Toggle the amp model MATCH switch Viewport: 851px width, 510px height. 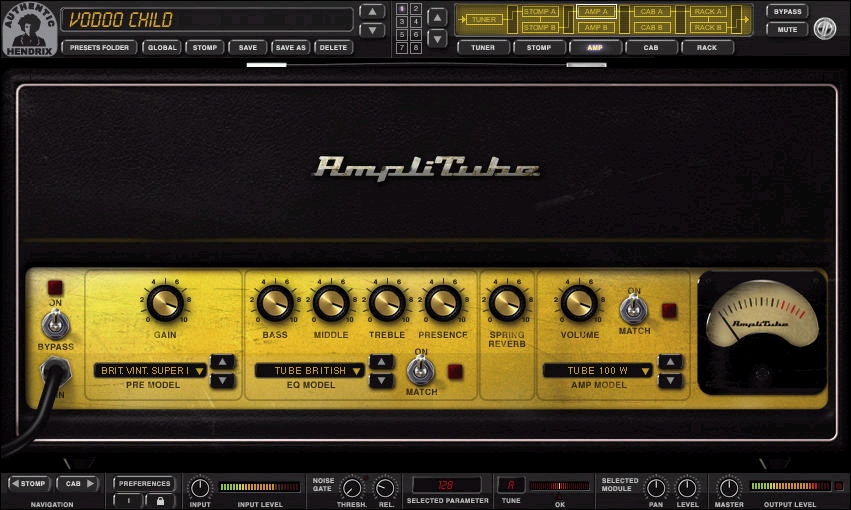tap(633, 309)
